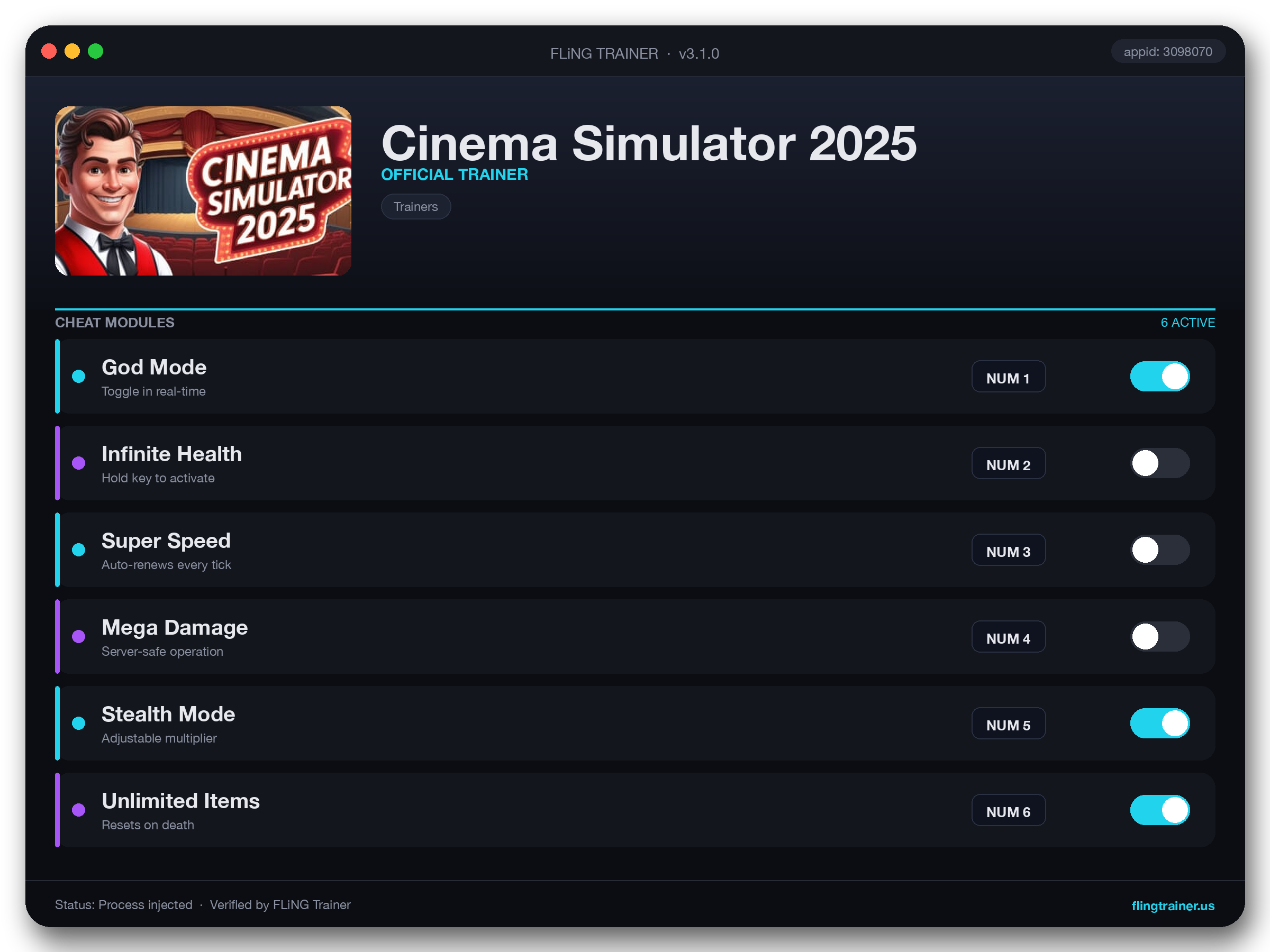Viewport: 1270px width, 952px height.
Task: Open the flingtrainer.us link
Action: coord(1173,905)
